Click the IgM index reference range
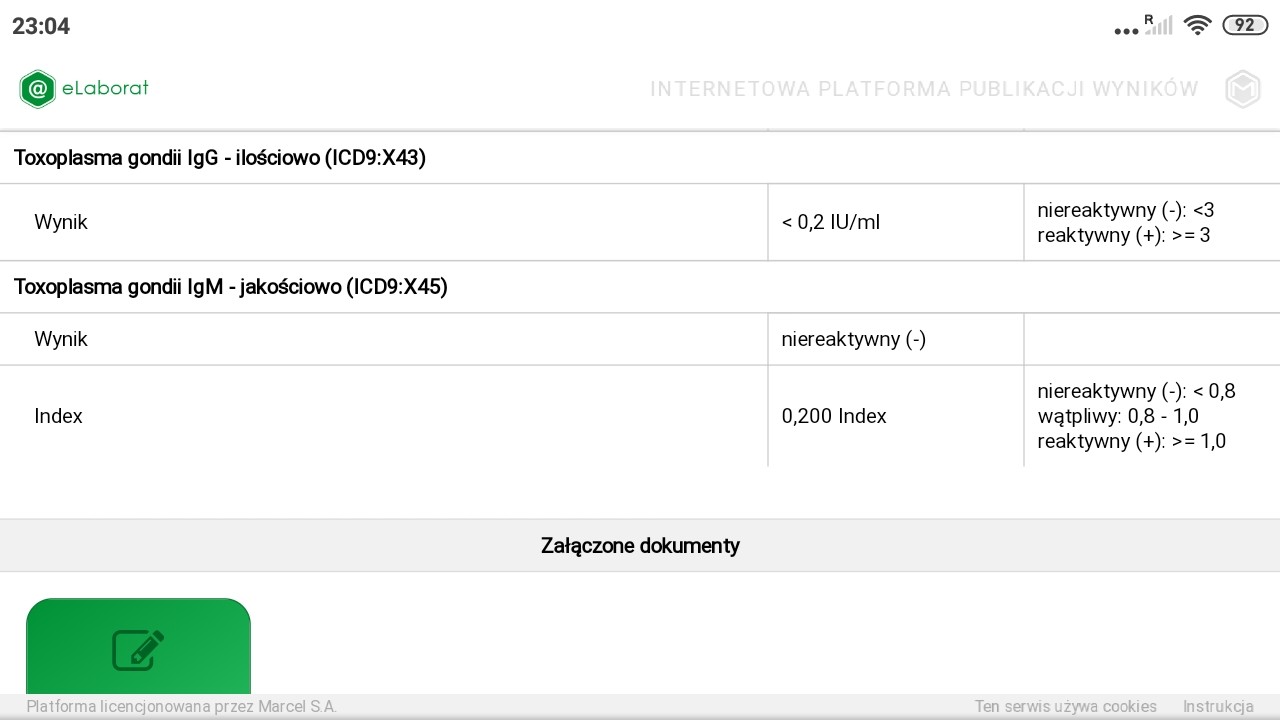 pos(1136,416)
